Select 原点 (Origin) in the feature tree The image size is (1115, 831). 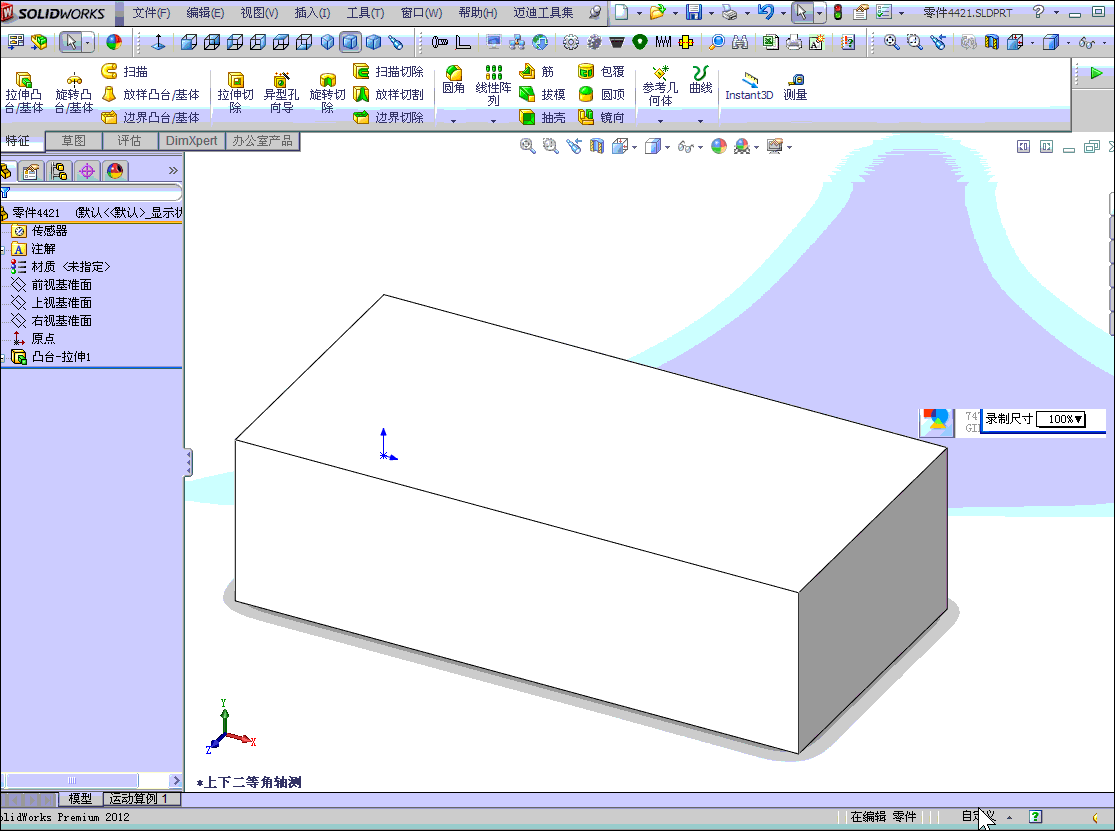pyautogui.click(x=34, y=339)
